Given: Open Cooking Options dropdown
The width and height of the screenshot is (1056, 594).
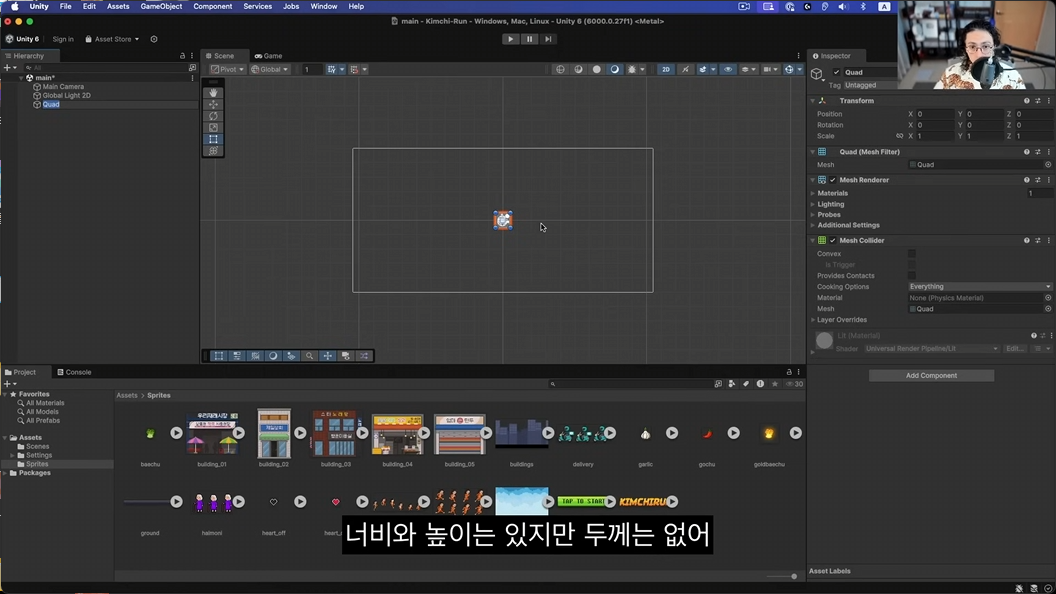Looking at the screenshot, I should click(x=979, y=287).
